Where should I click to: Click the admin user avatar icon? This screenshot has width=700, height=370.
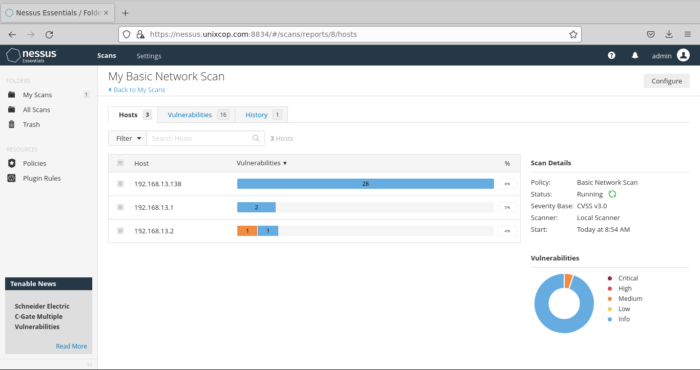coord(683,55)
